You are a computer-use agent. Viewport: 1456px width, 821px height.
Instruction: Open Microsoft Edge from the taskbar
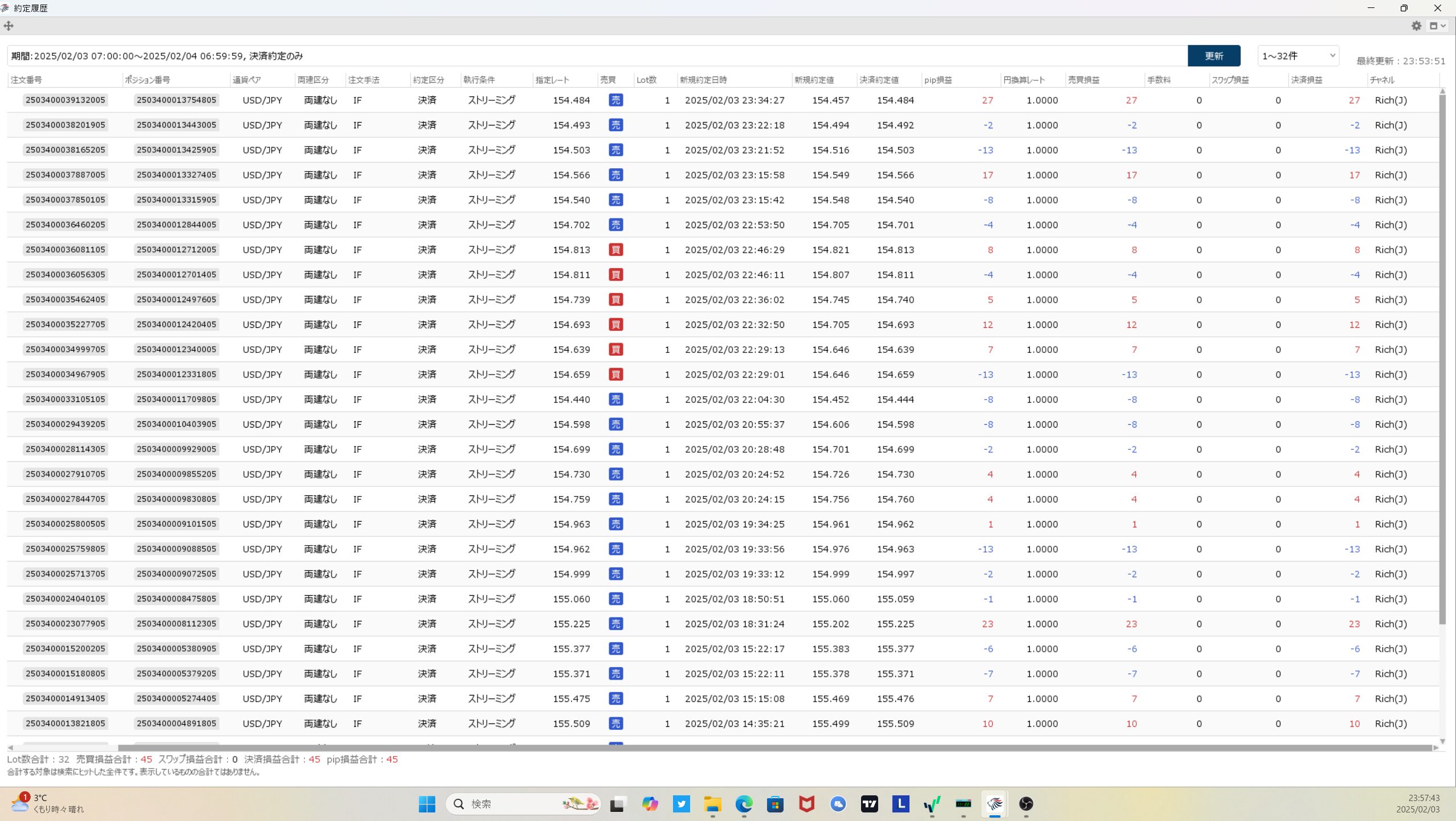pos(744,804)
